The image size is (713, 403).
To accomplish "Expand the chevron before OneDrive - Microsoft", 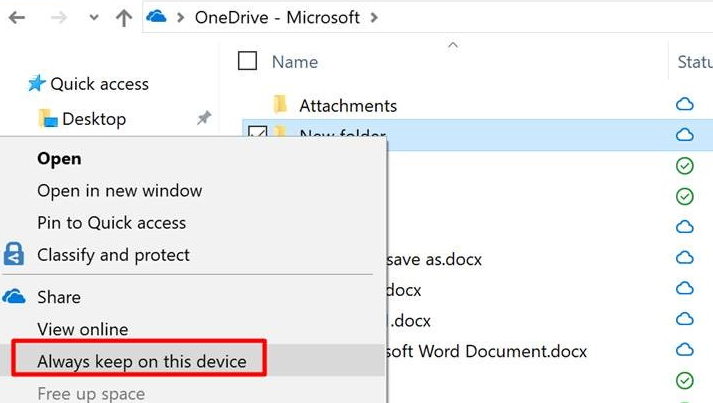I will tap(181, 18).
